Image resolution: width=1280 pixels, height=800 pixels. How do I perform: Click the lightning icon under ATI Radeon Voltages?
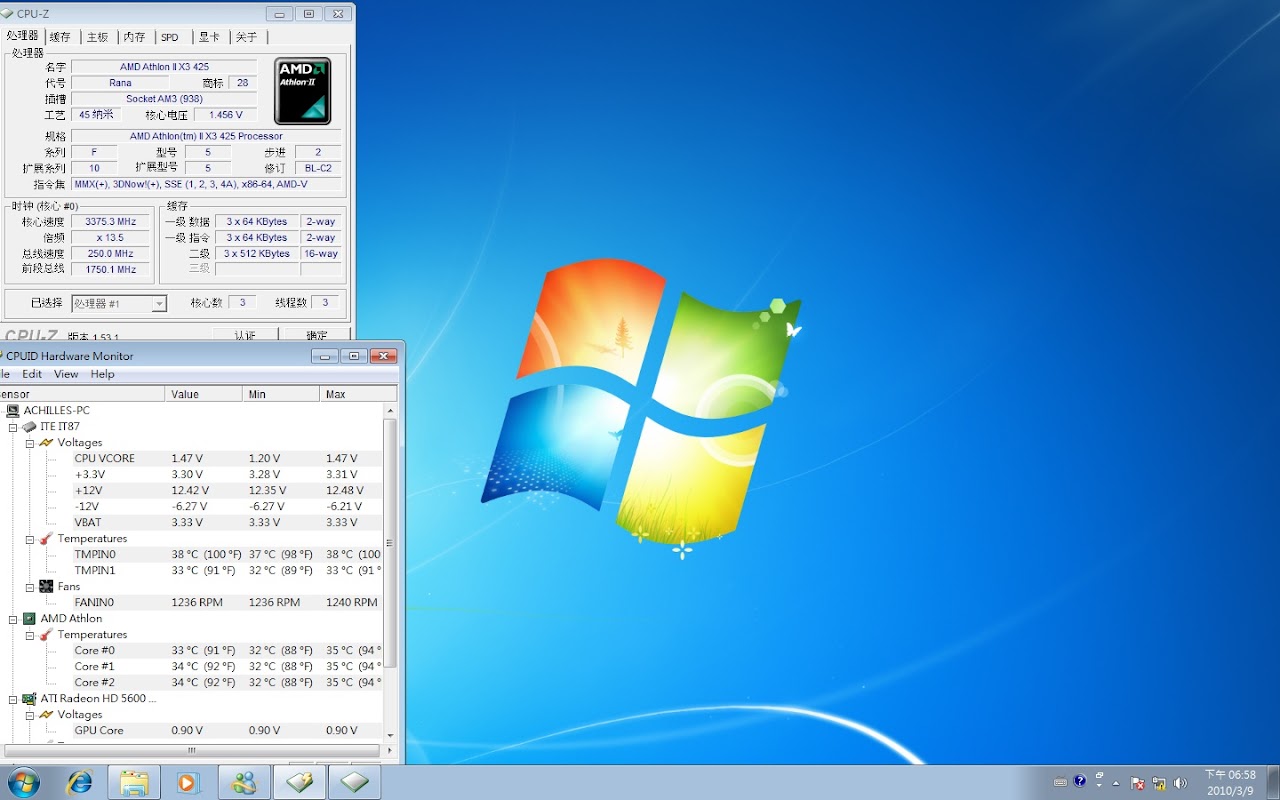coord(46,714)
